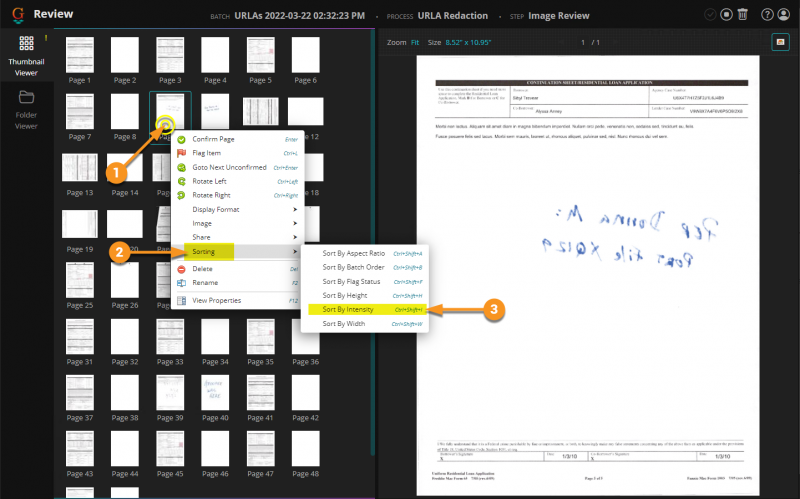Click the Grooper logo icon
The height and width of the screenshot is (499, 800).
coord(18,15)
